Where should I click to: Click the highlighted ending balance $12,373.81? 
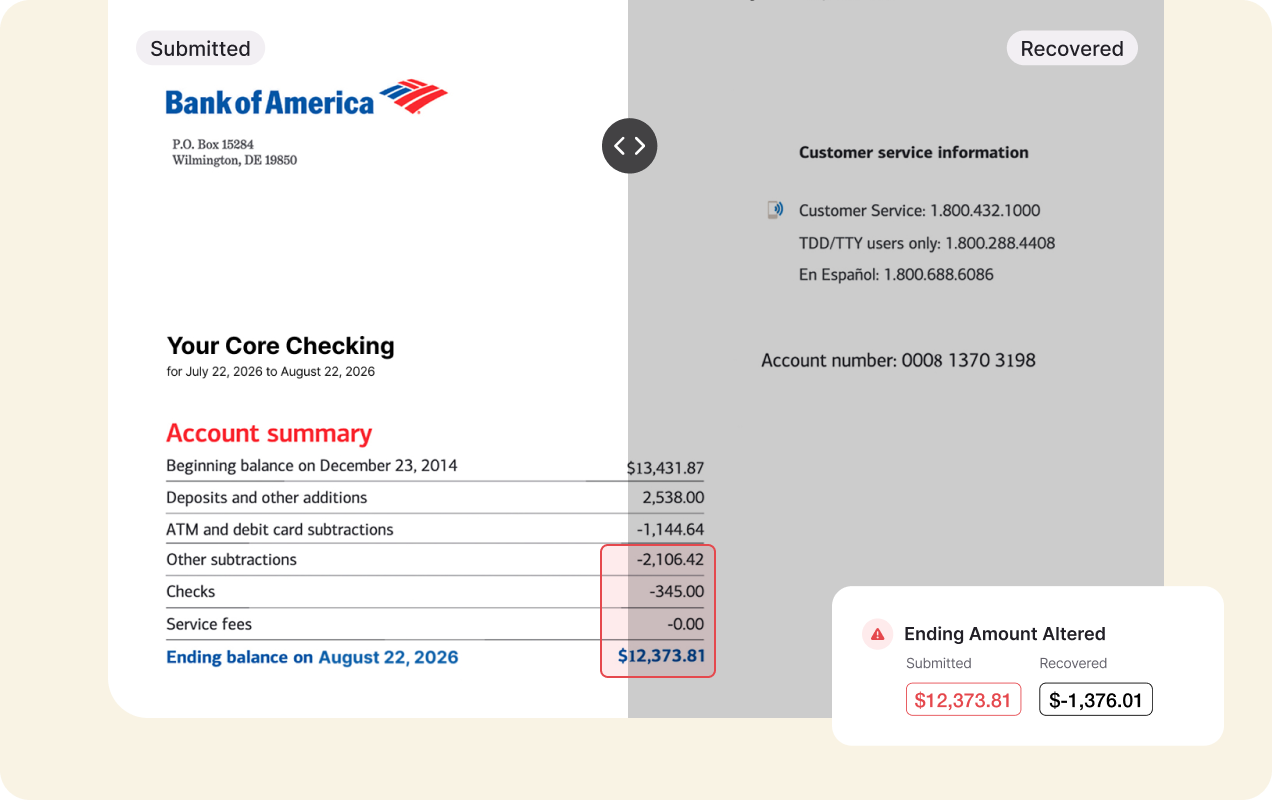click(661, 656)
